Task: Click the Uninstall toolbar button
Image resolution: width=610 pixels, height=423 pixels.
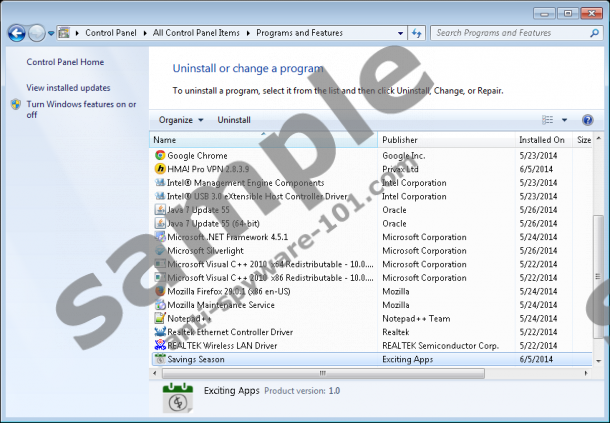Action: (234, 120)
